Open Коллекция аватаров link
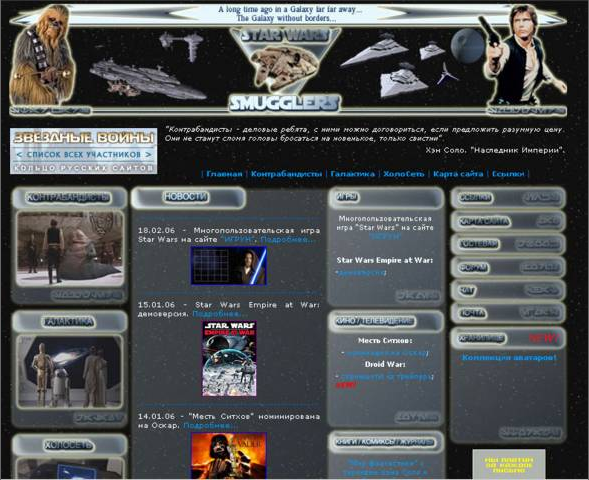Screen dimensions: 589x480 coord(509,358)
